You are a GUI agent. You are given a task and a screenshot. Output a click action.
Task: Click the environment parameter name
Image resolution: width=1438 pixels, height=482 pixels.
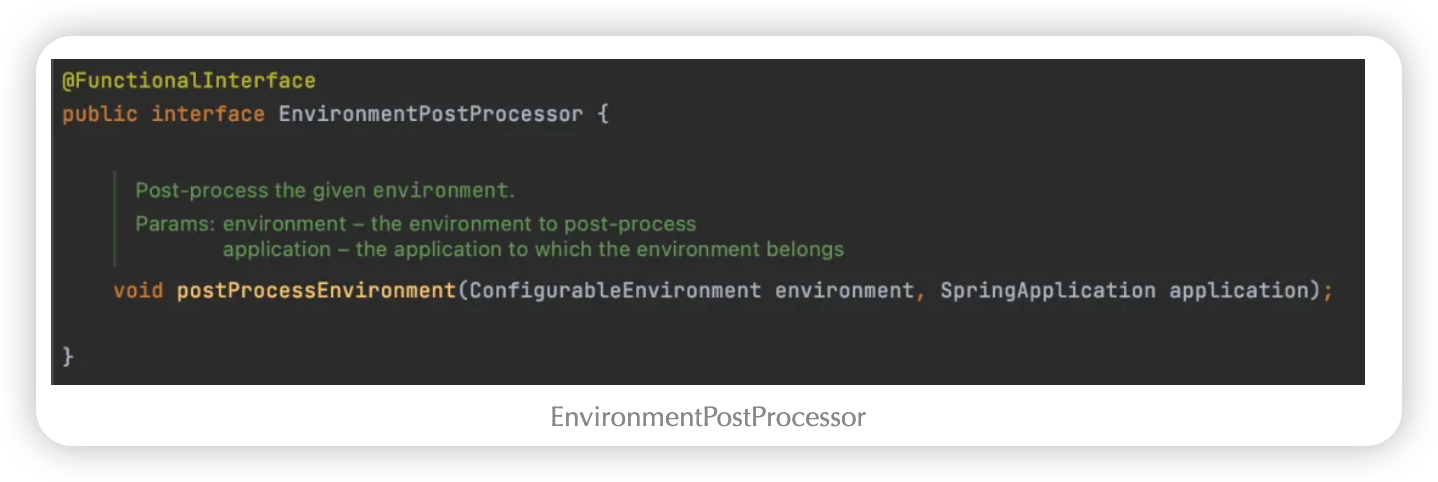[844, 291]
